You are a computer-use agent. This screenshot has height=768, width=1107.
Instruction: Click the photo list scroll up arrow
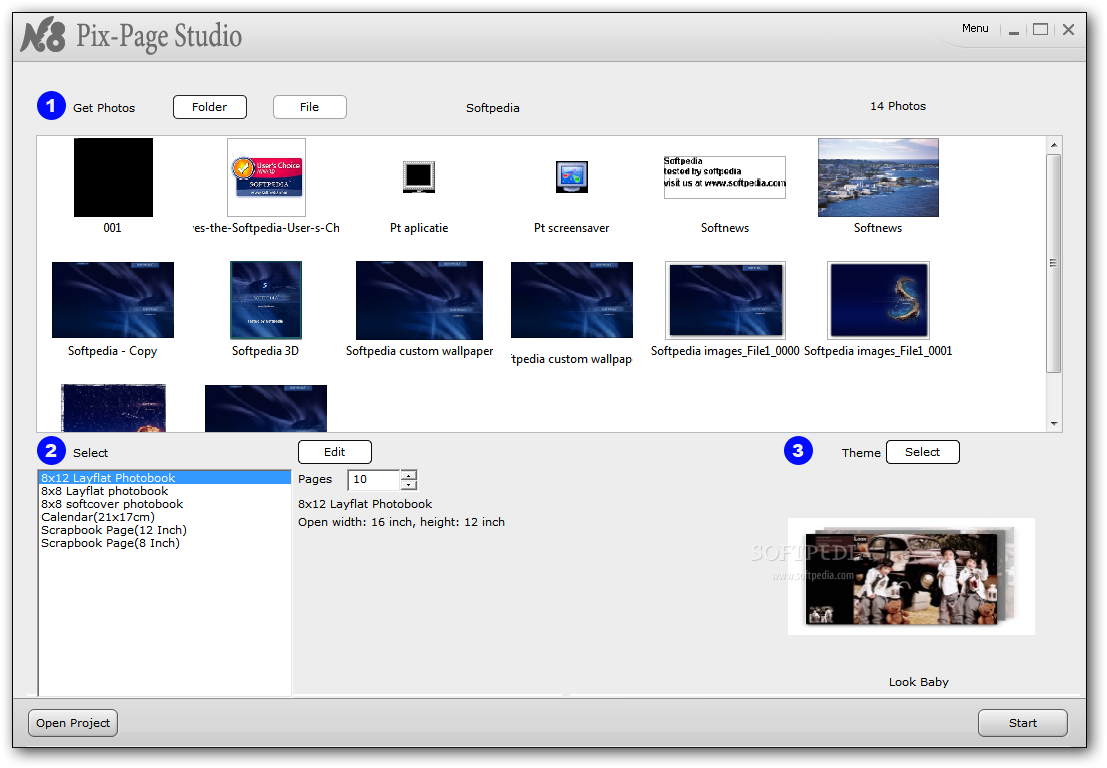pyautogui.click(x=1054, y=145)
